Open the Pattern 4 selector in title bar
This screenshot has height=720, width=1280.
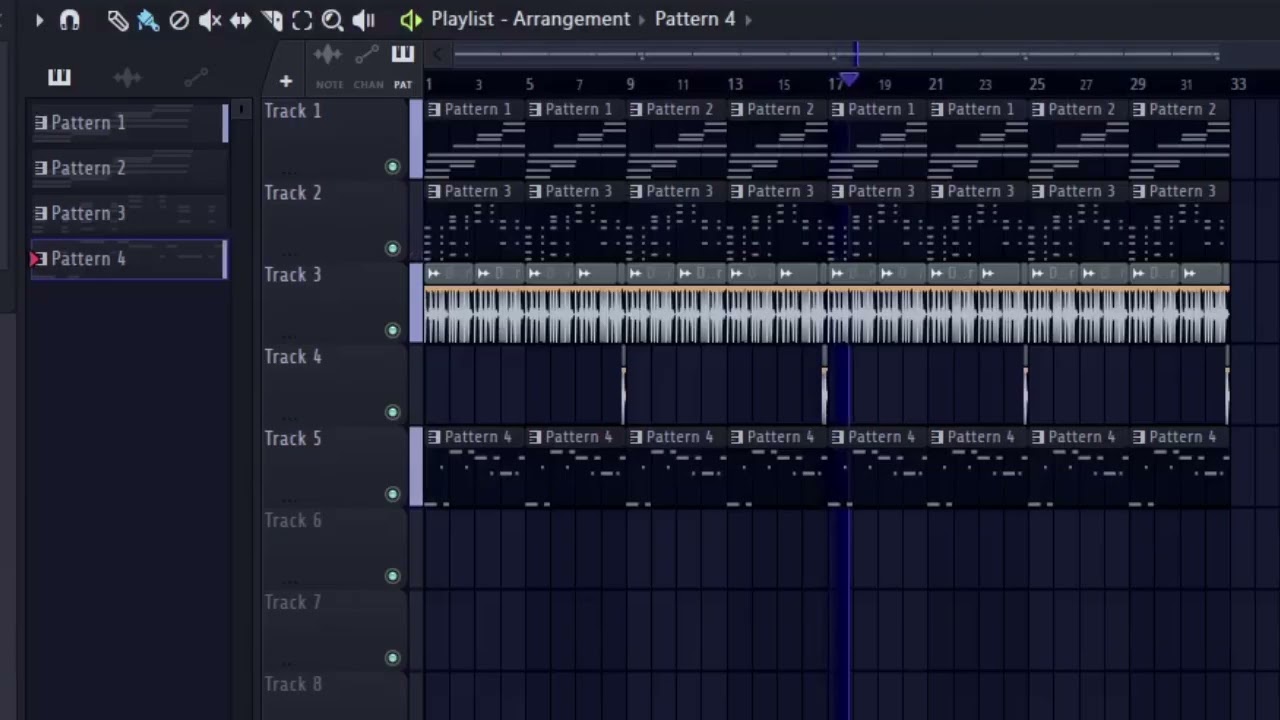(695, 19)
